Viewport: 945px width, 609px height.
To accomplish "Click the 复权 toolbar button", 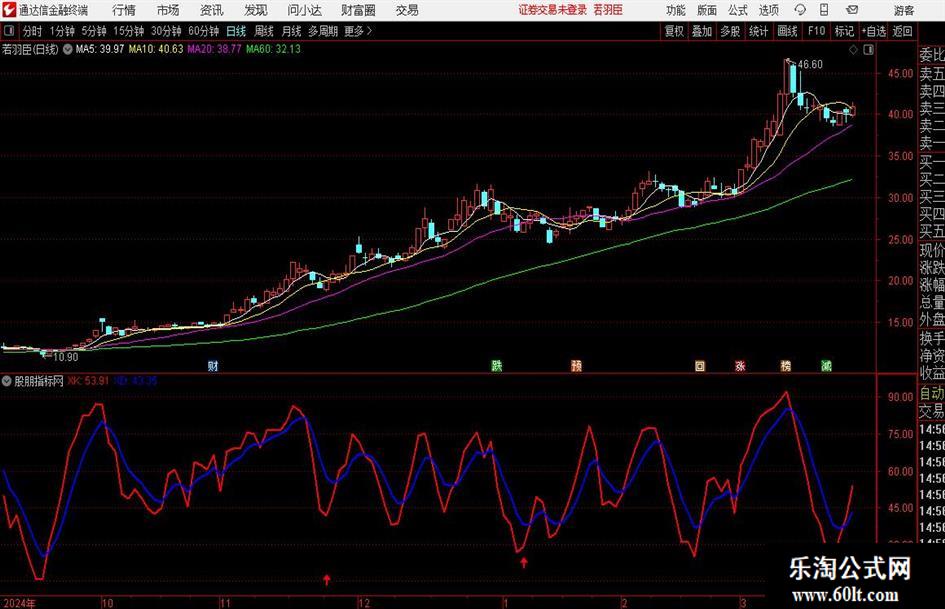I will [674, 31].
